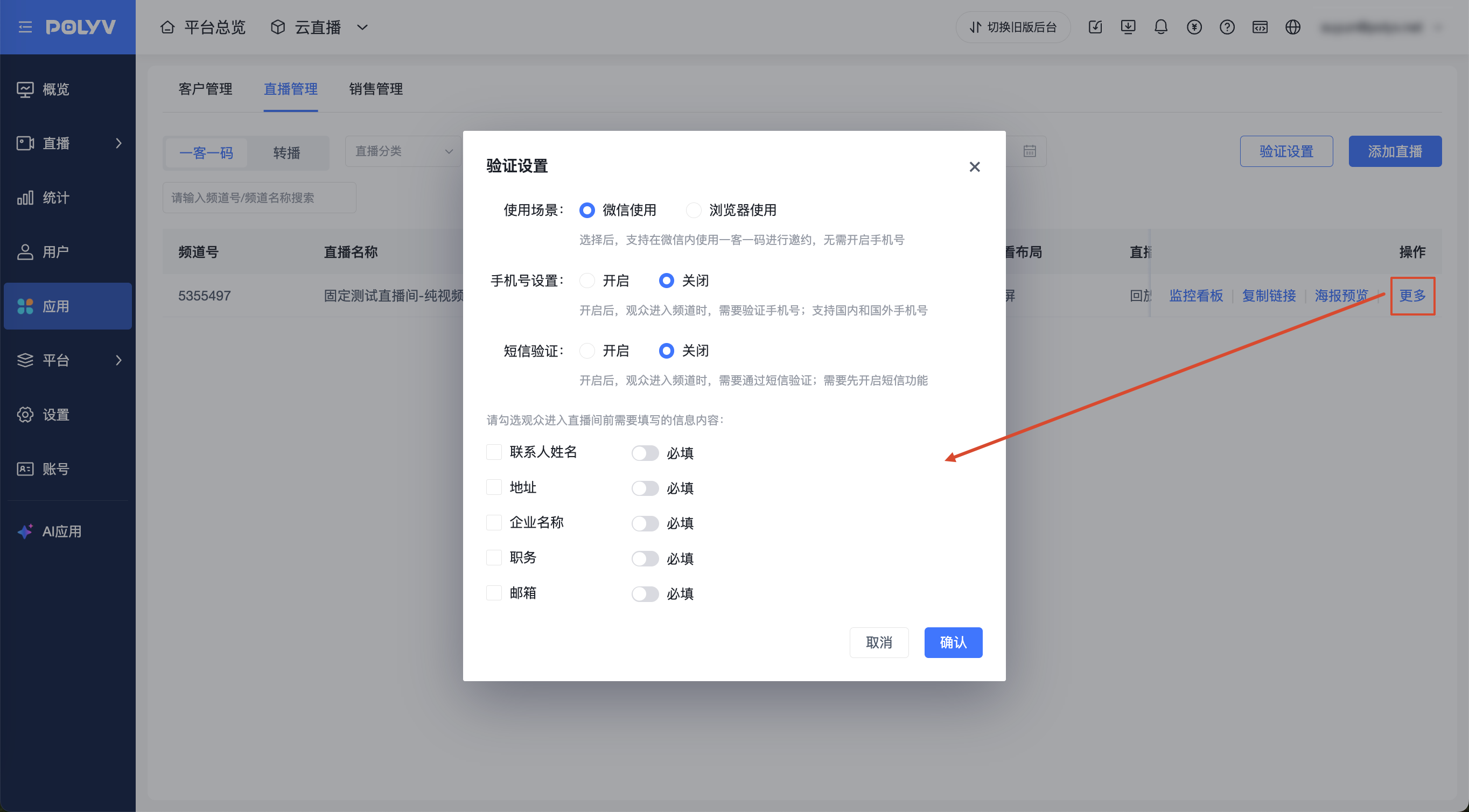Open the help question mark icon
The image size is (1469, 812).
1227,27
